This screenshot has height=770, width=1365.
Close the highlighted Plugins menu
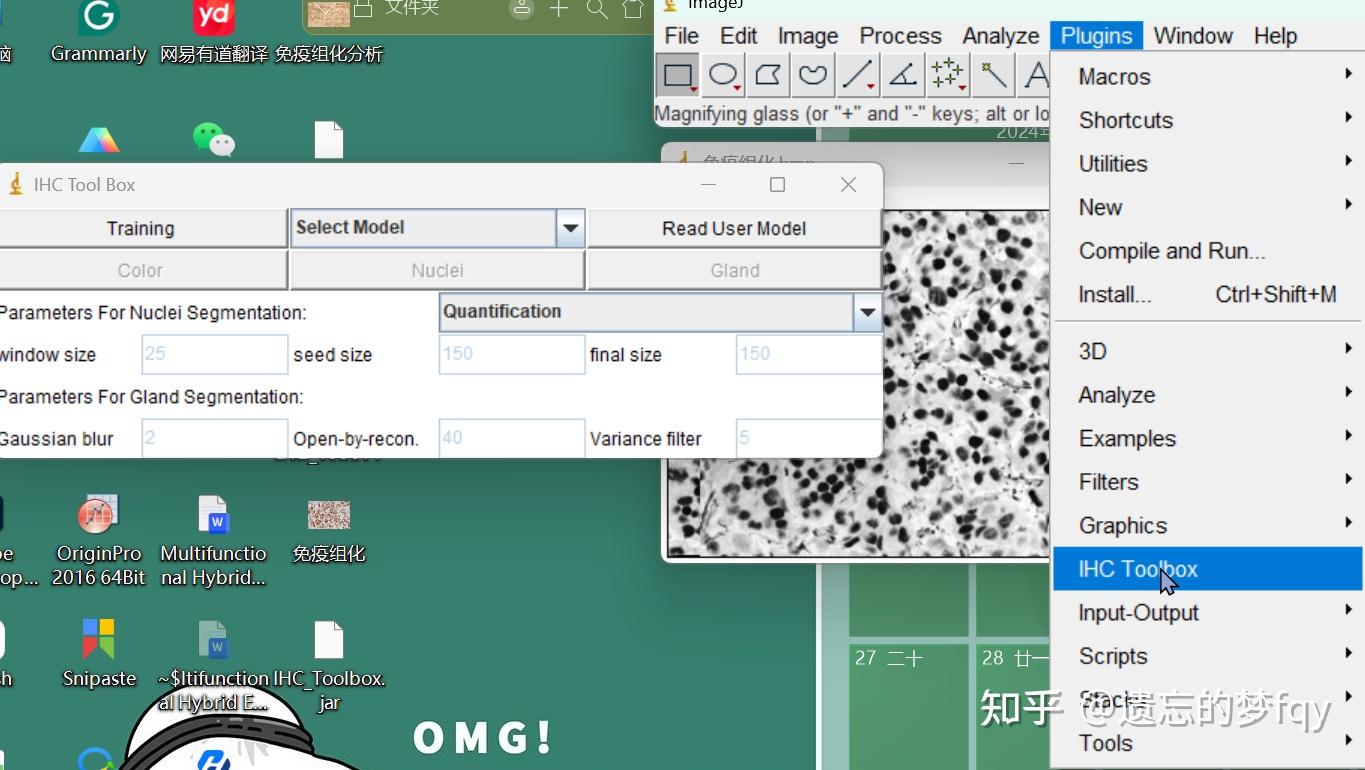(x=1097, y=36)
